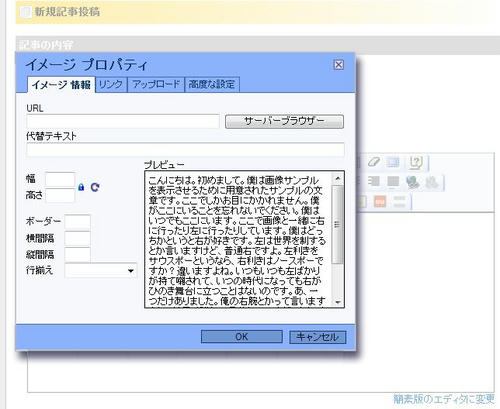Image resolution: width=500 pixels, height=409 pixels.
Task: Click the faded unlink icon next to globe
Action: [x=432, y=182]
